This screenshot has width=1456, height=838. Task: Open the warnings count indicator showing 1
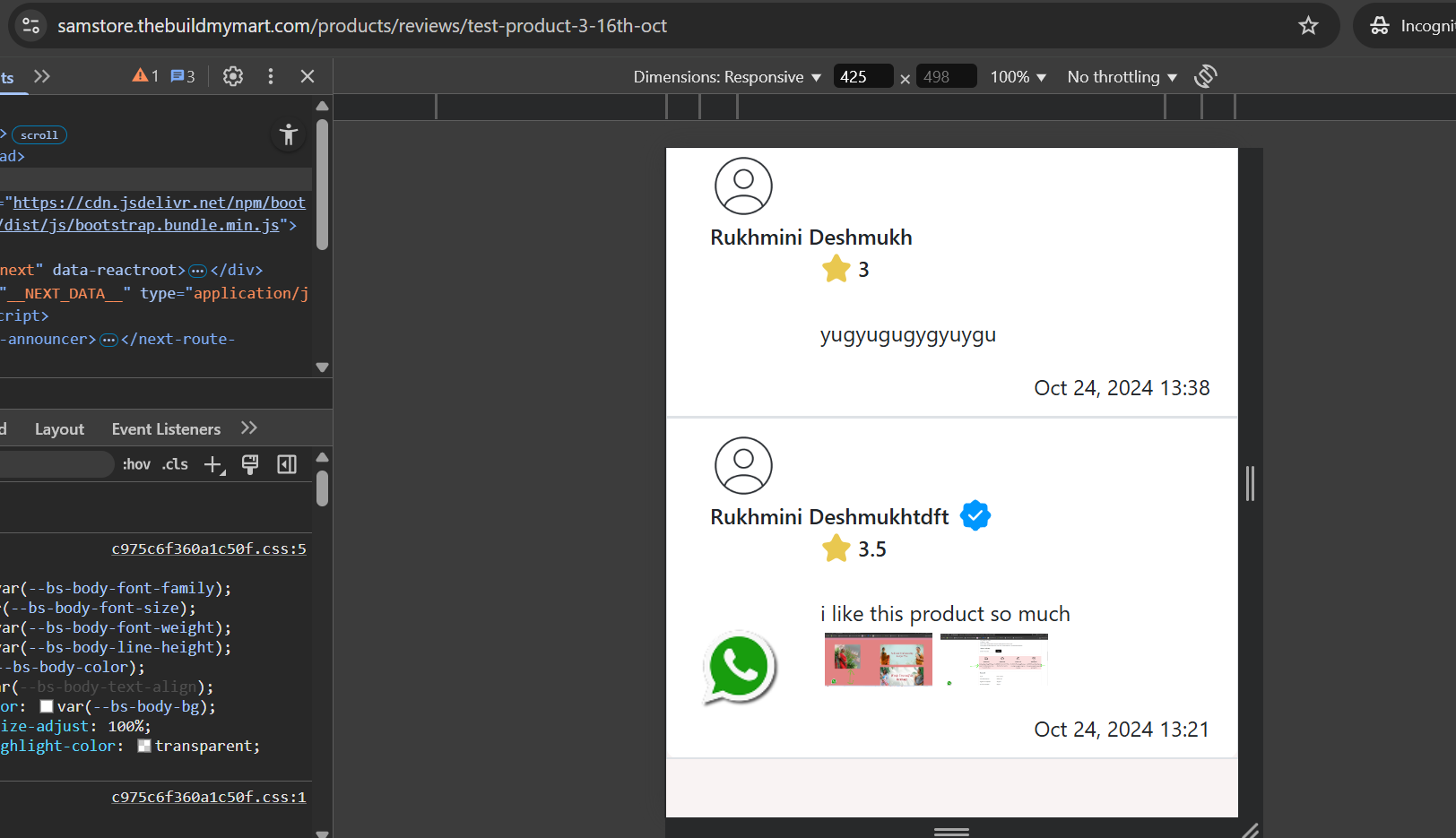145,76
